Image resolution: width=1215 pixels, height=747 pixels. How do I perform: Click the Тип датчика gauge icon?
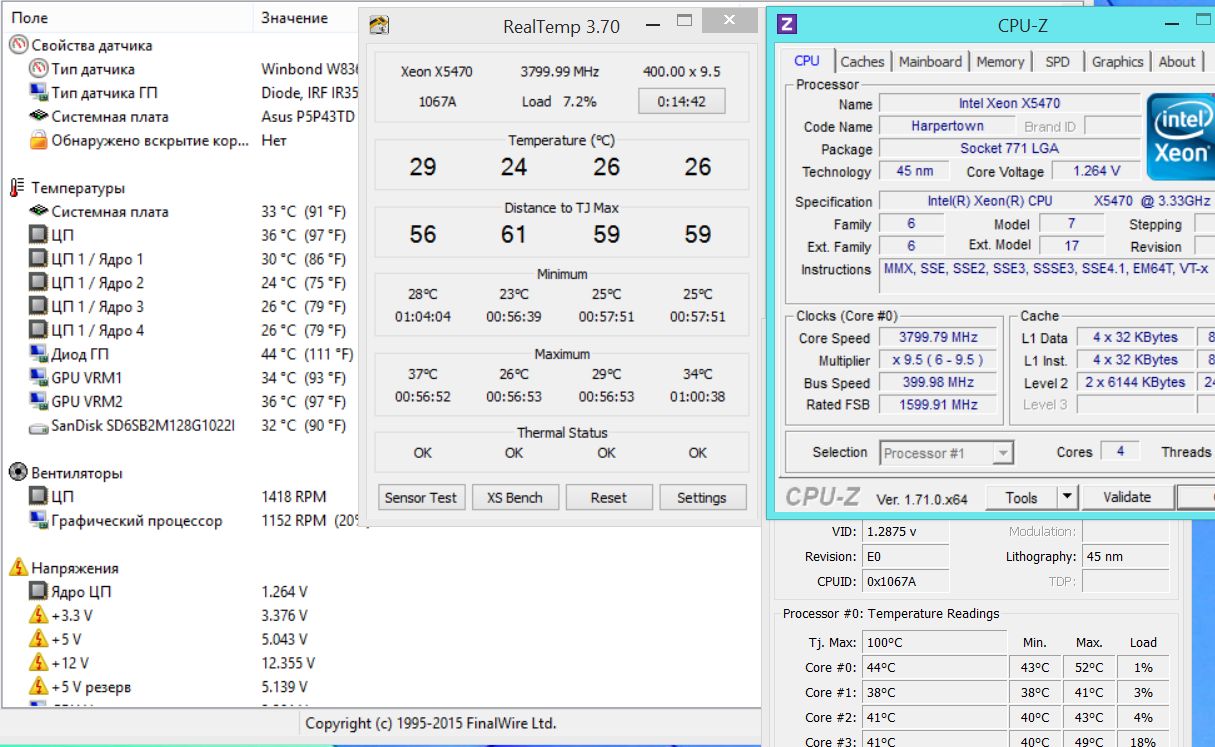tap(39, 69)
